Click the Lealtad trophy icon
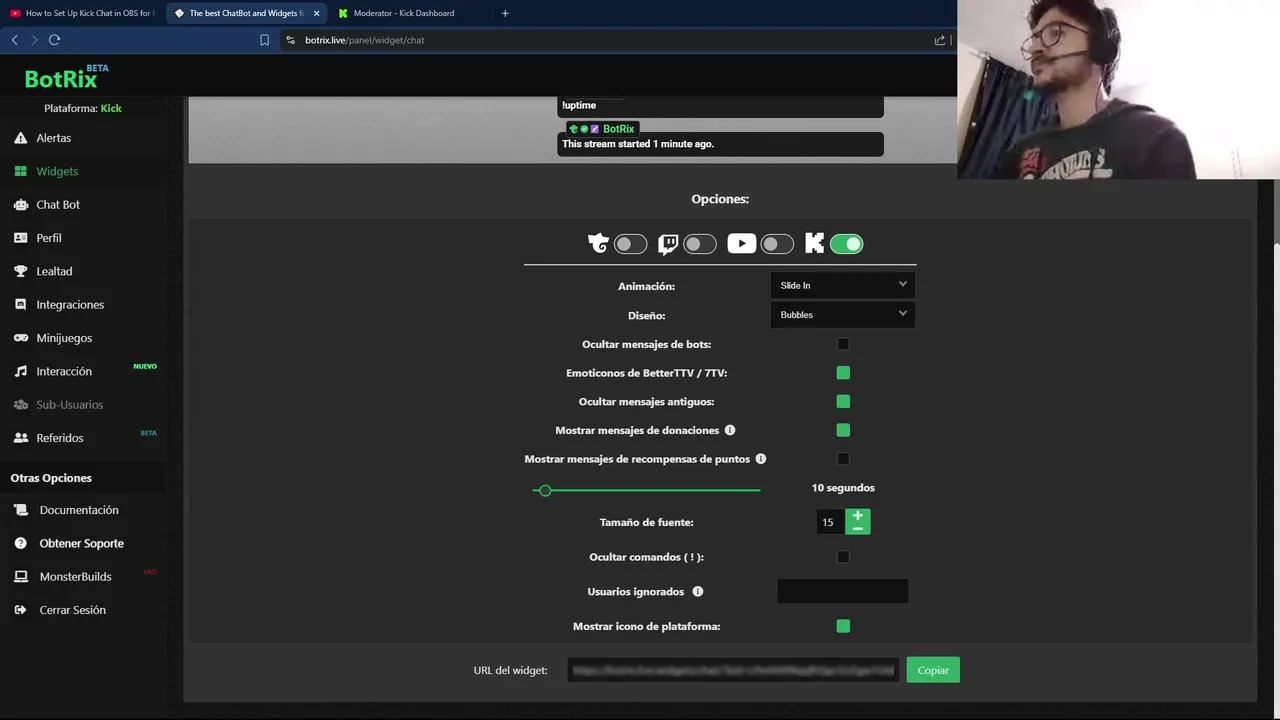1280x720 pixels. pos(20,271)
